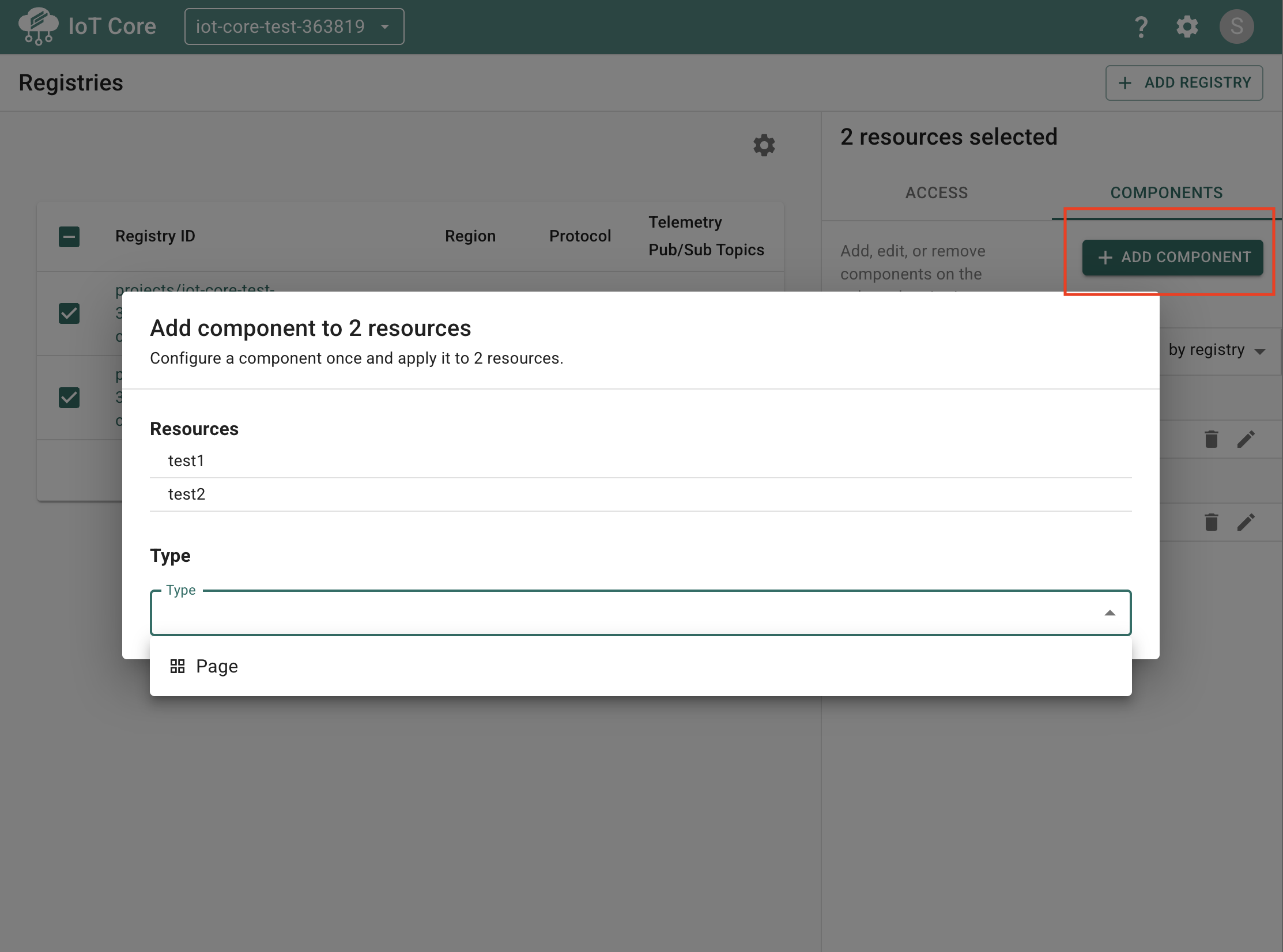Open settings gear in top bar

[x=1187, y=27]
